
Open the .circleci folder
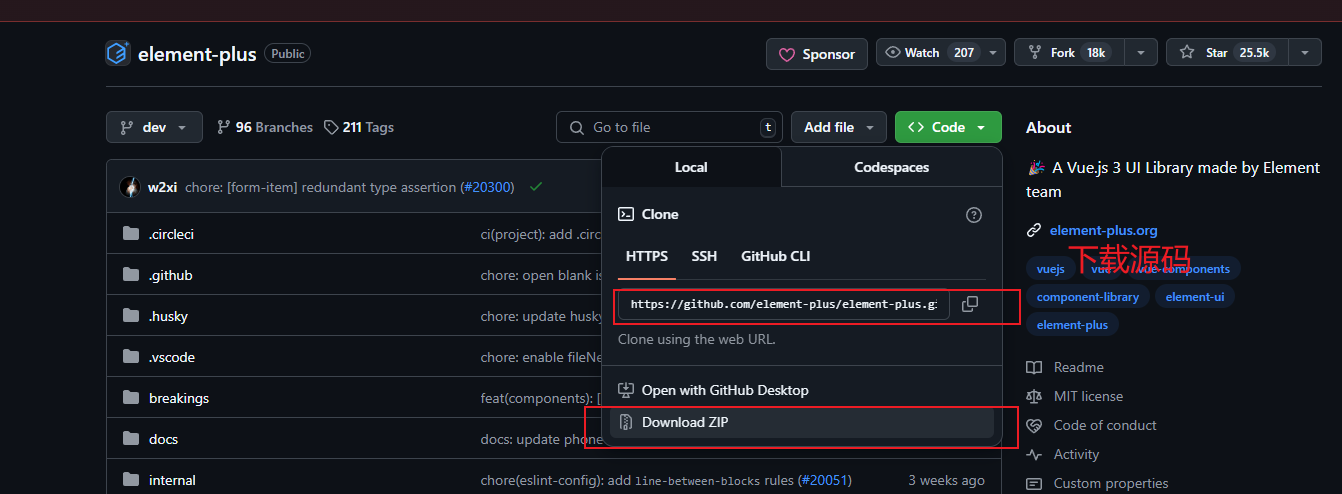[x=171, y=234]
